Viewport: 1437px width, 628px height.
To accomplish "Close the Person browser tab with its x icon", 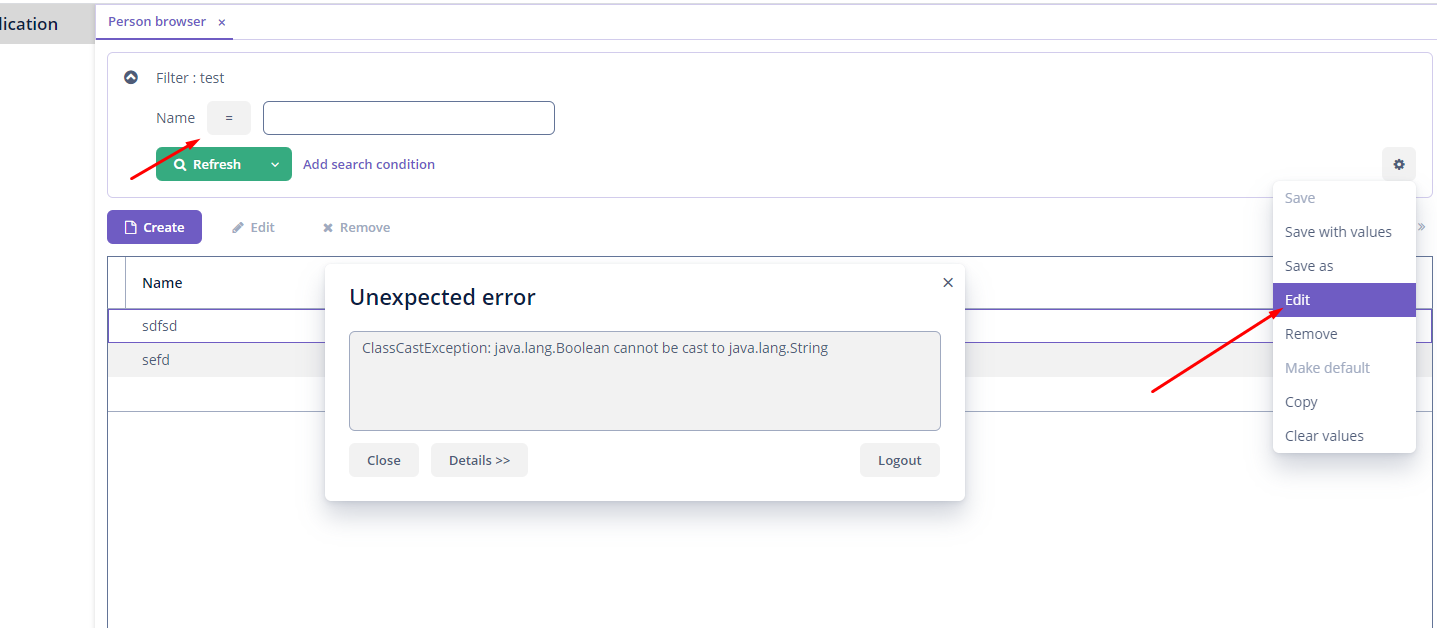I will pos(221,21).
